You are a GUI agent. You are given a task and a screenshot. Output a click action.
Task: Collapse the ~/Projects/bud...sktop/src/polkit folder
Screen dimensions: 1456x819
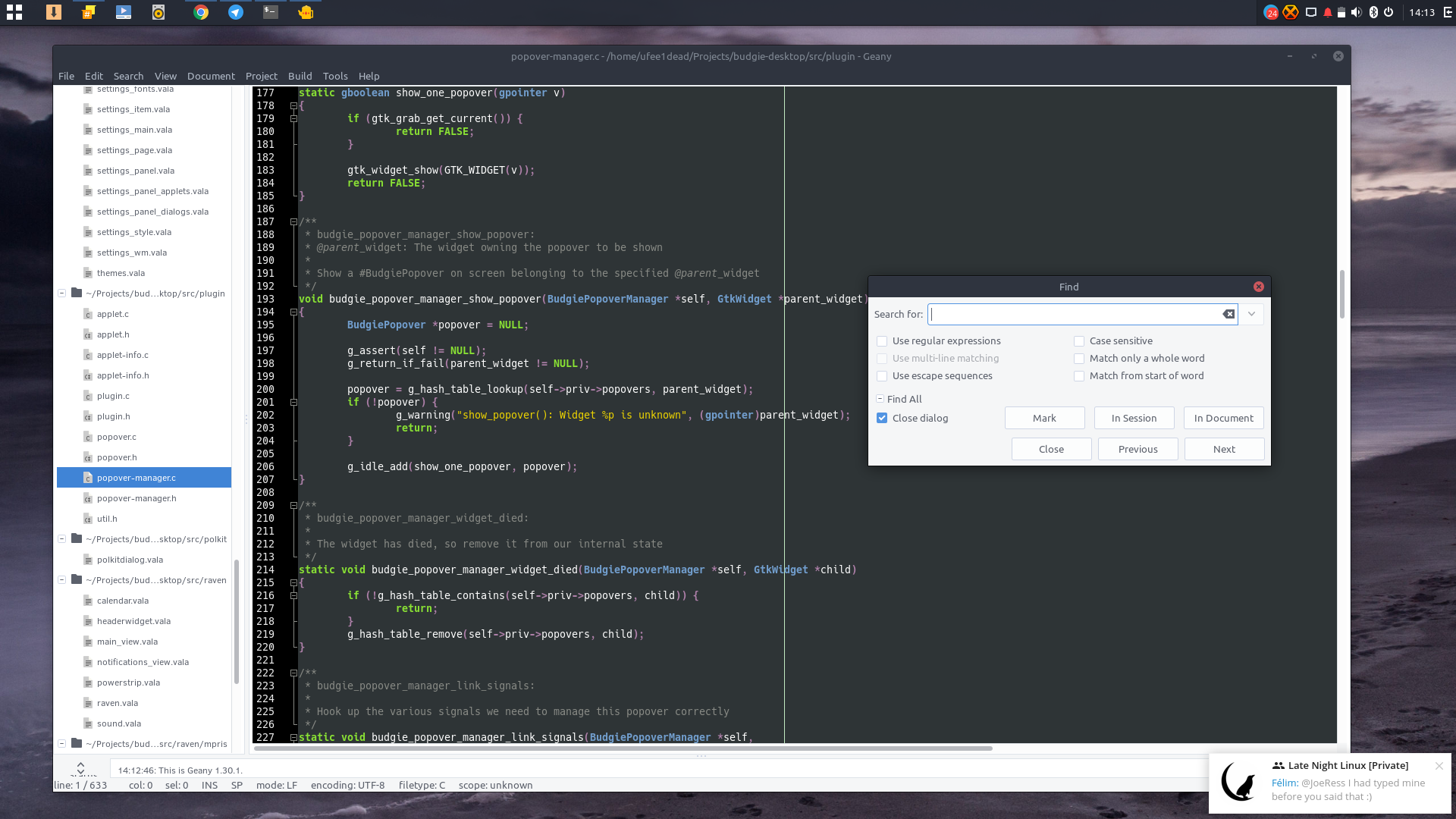[62, 539]
